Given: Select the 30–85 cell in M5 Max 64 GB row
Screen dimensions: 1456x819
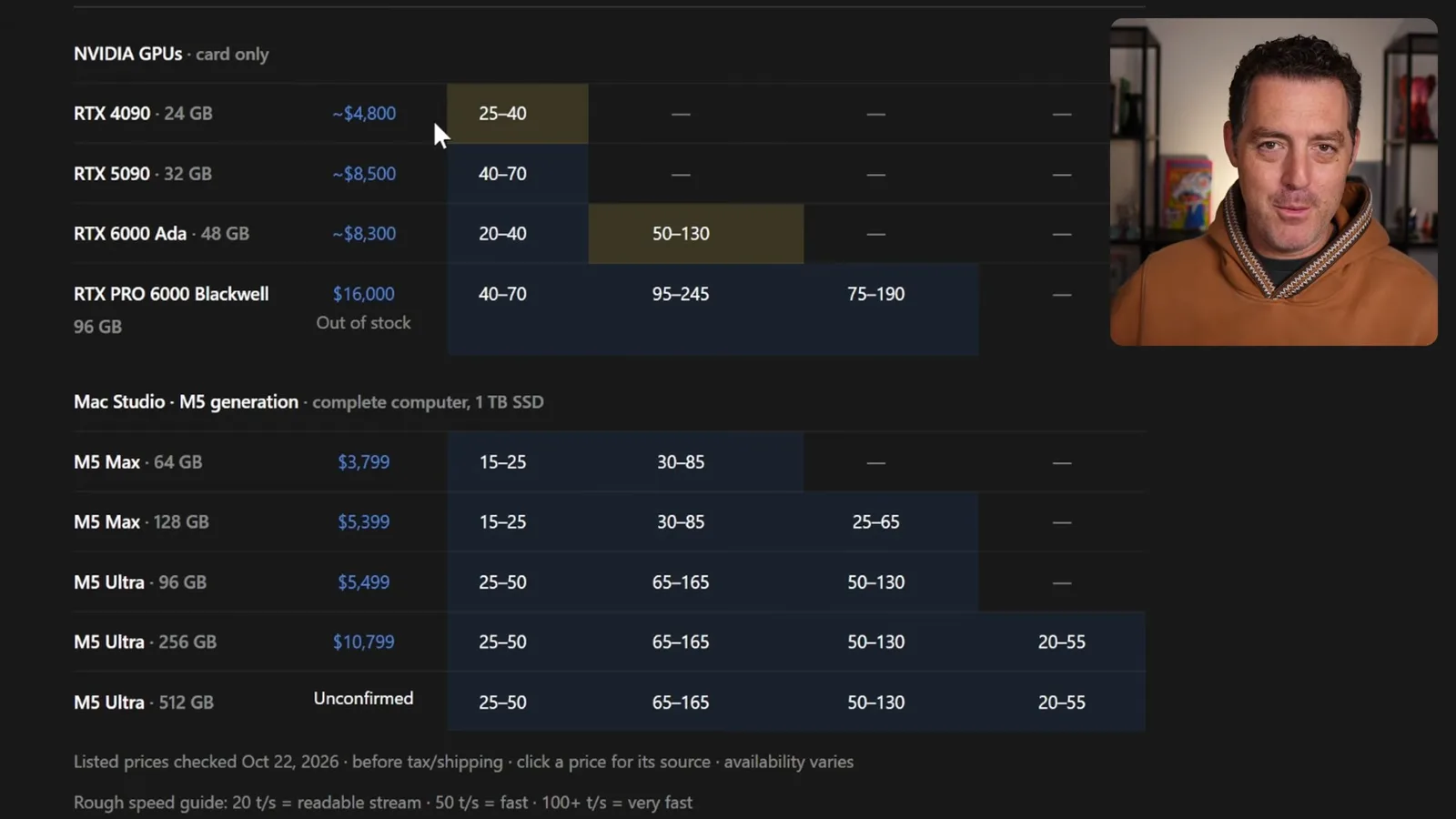Looking at the screenshot, I should [696, 462].
